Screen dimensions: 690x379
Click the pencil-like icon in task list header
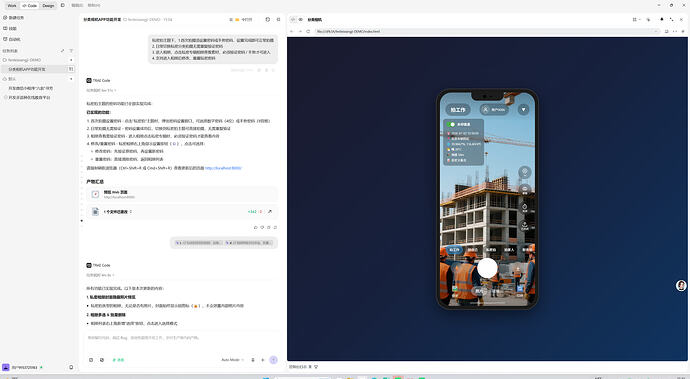tap(62, 51)
